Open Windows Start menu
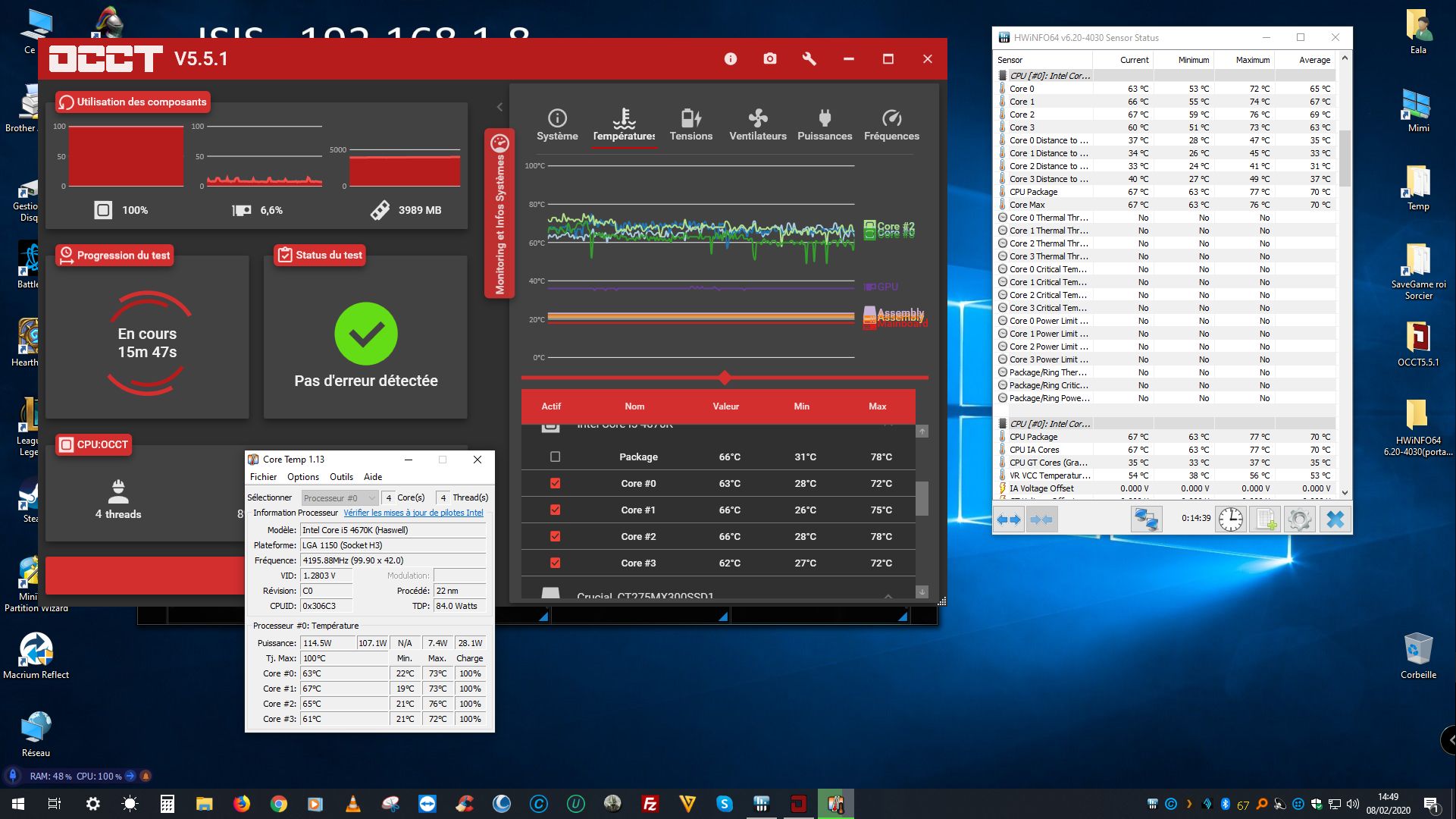The height and width of the screenshot is (819, 1456). [x=18, y=804]
